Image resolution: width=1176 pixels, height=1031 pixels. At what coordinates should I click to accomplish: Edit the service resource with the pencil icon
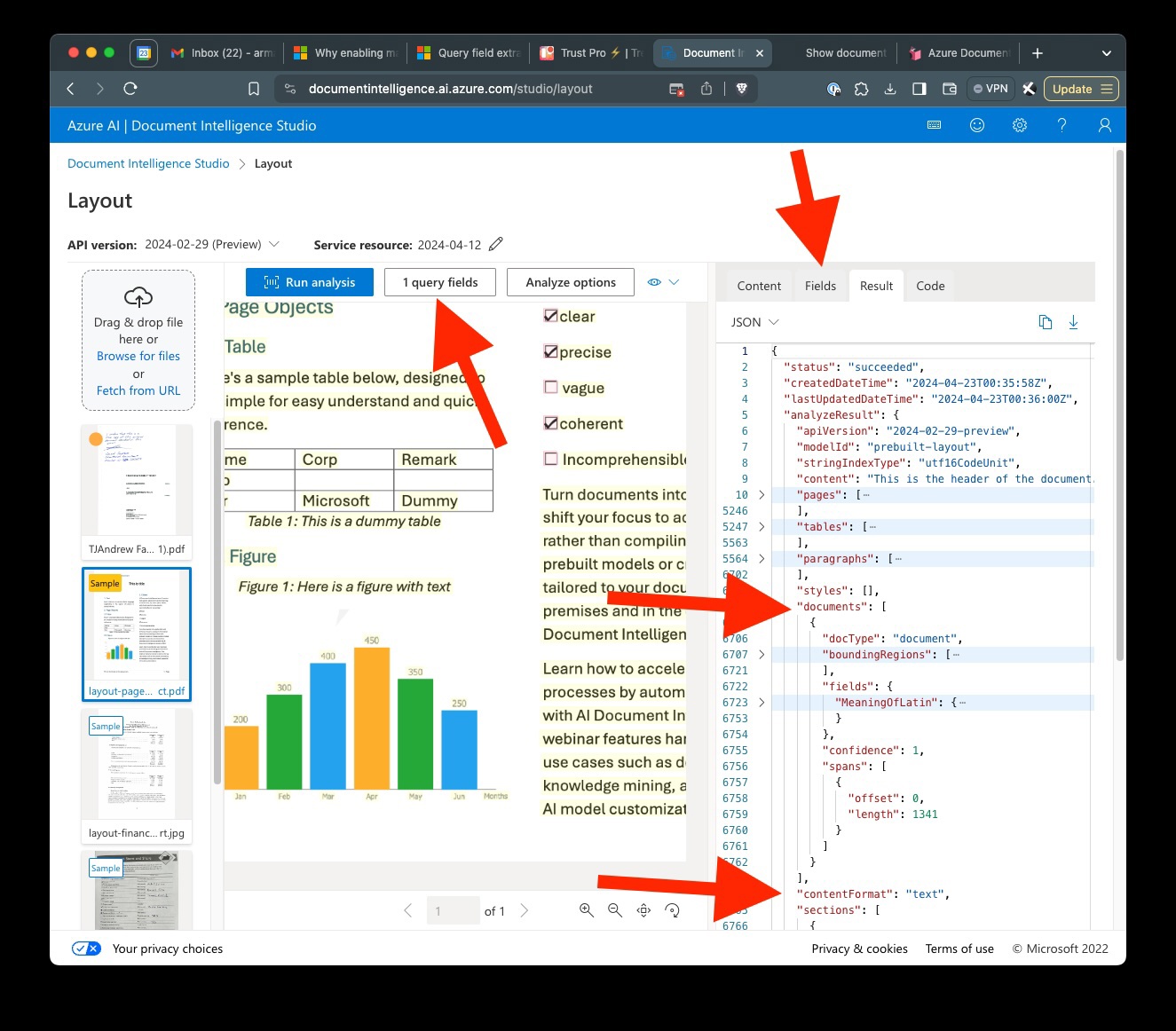click(x=496, y=244)
